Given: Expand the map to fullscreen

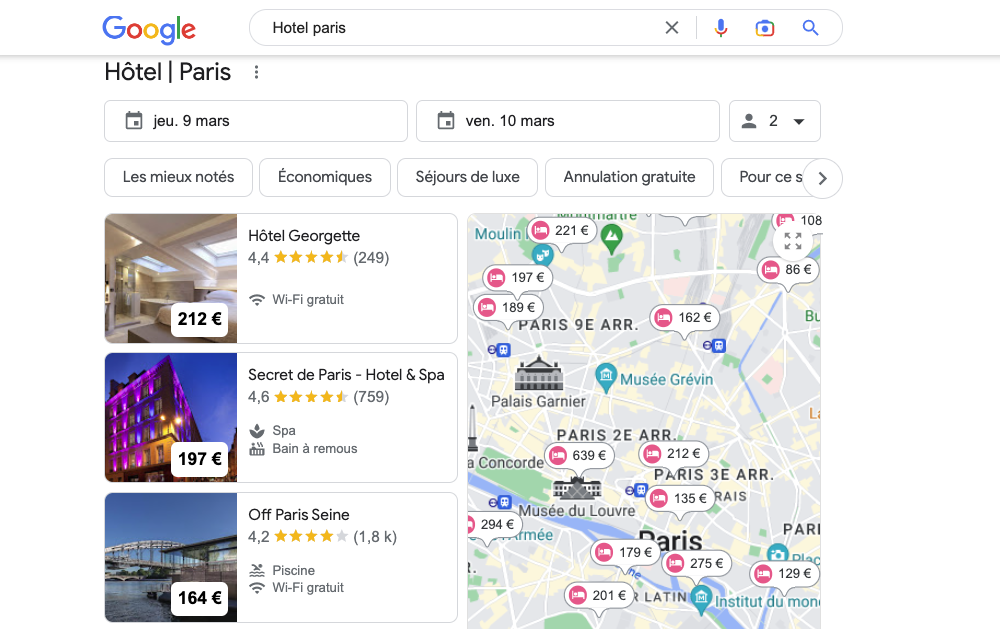Looking at the screenshot, I should [x=793, y=240].
